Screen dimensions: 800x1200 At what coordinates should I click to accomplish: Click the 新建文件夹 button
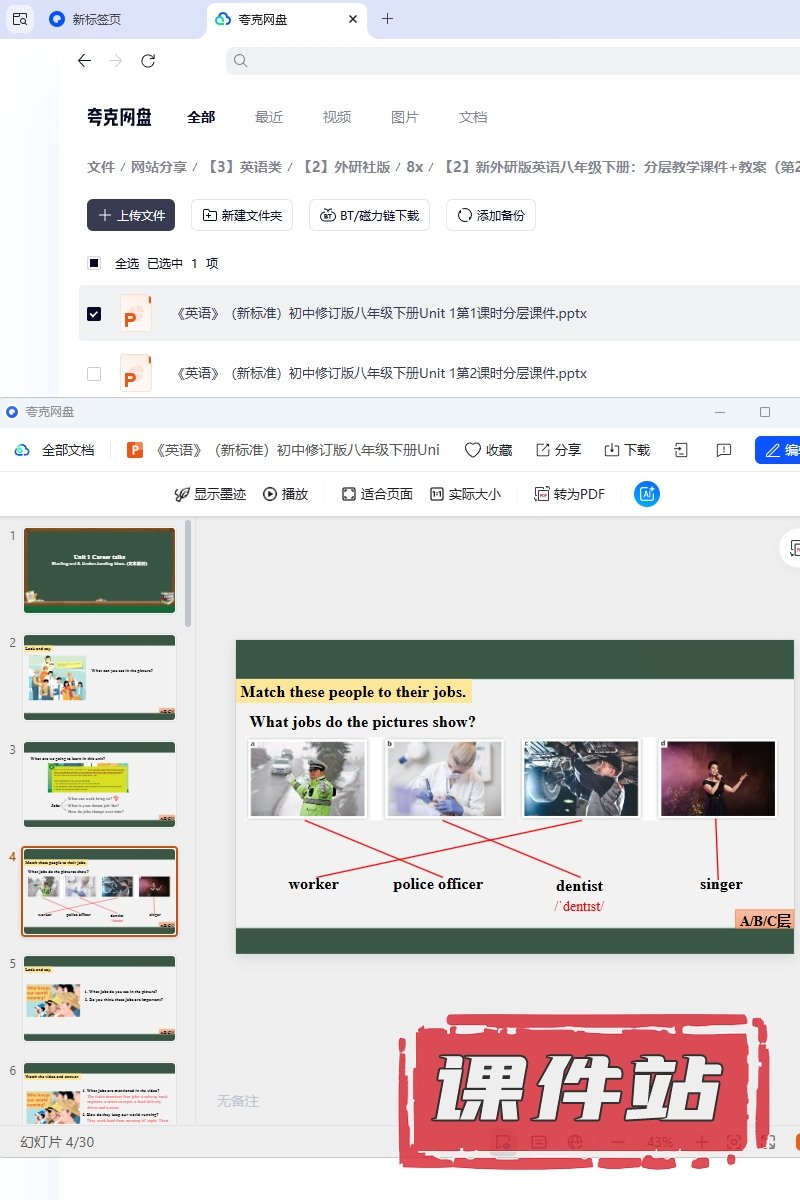pyautogui.click(x=242, y=215)
